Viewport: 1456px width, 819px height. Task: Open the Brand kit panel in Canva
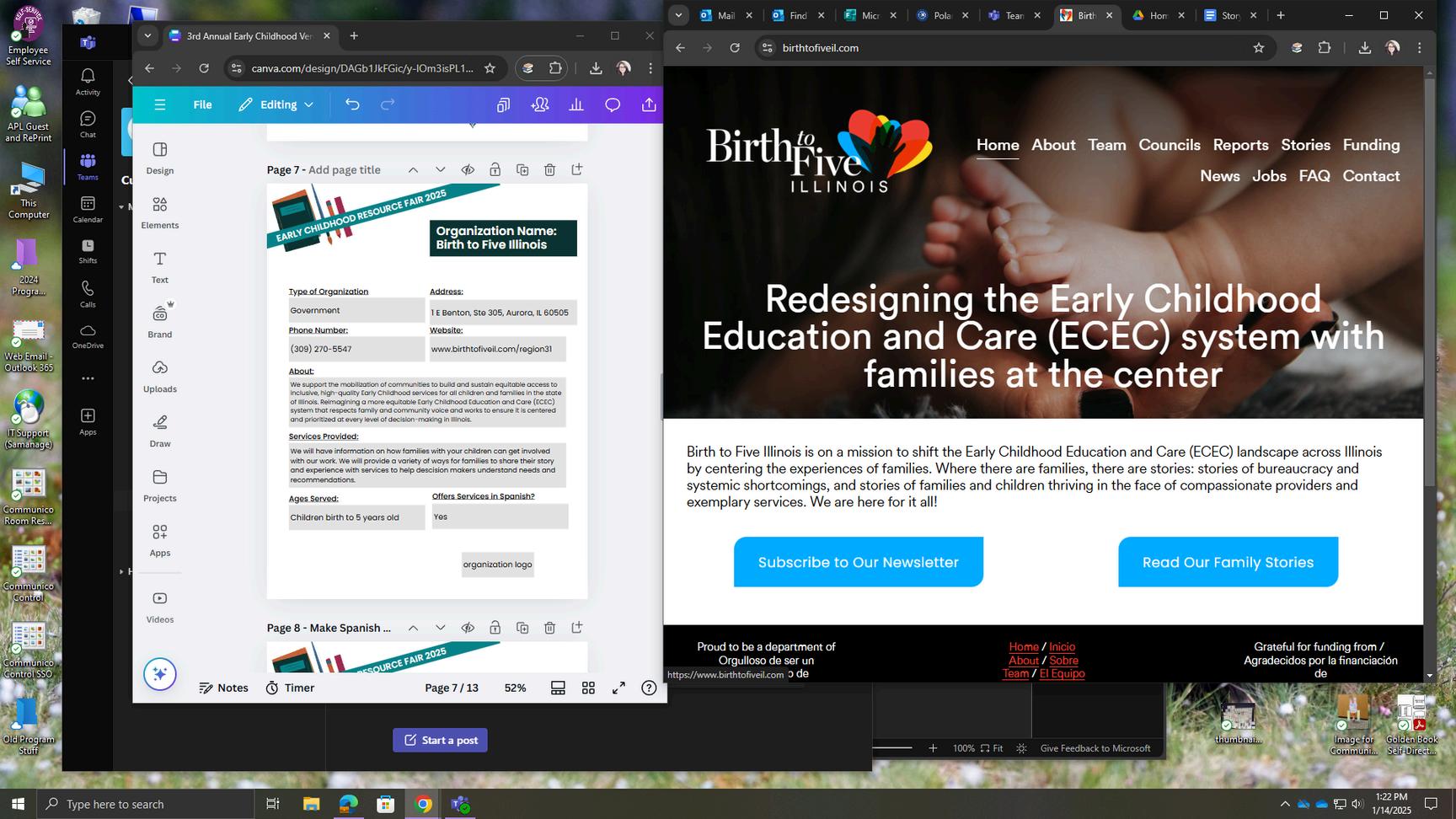(159, 322)
